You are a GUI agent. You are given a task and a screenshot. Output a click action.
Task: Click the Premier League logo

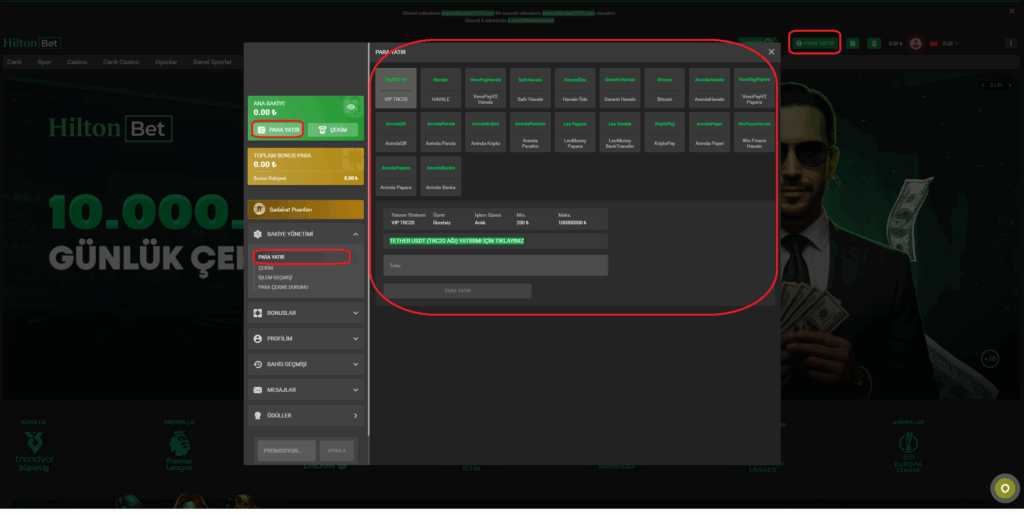(x=180, y=451)
